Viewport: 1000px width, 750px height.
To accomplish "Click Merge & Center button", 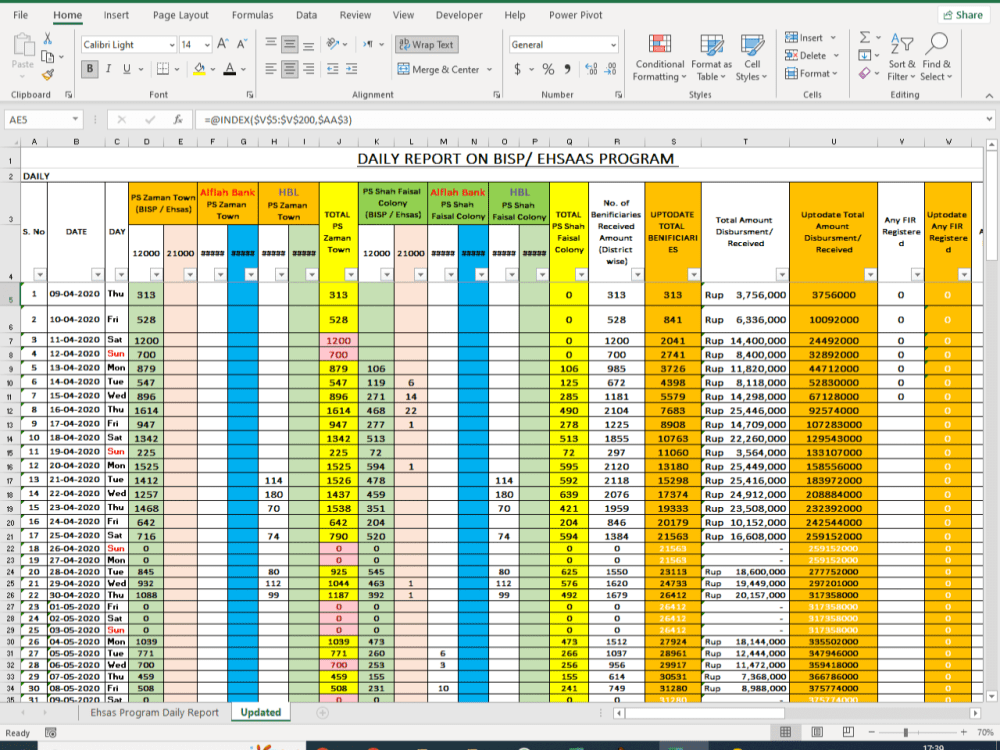I will [438, 69].
